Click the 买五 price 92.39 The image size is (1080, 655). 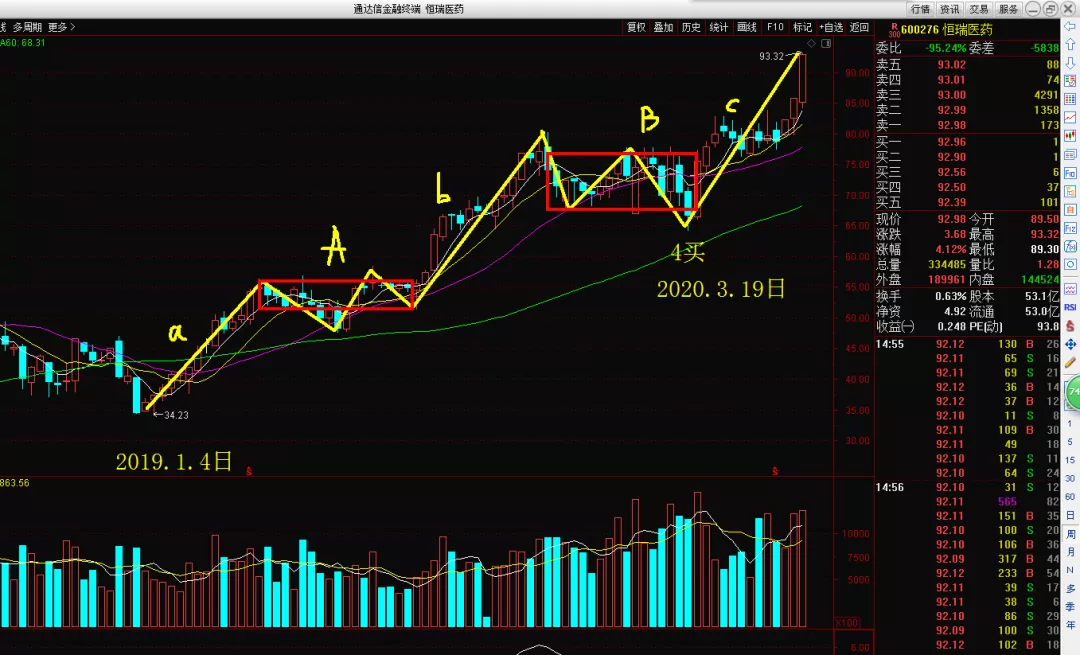pos(951,202)
